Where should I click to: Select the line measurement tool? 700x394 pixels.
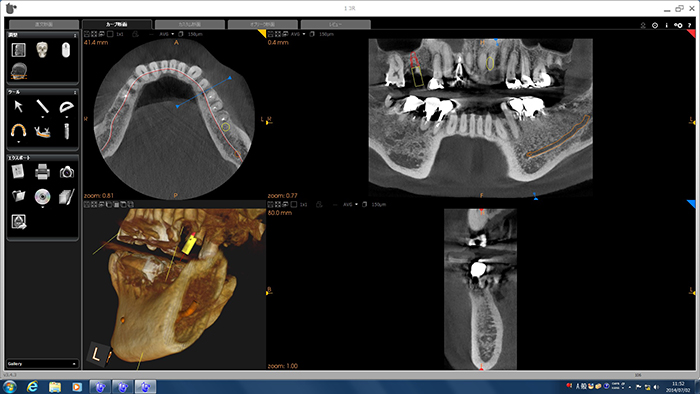click(42, 107)
